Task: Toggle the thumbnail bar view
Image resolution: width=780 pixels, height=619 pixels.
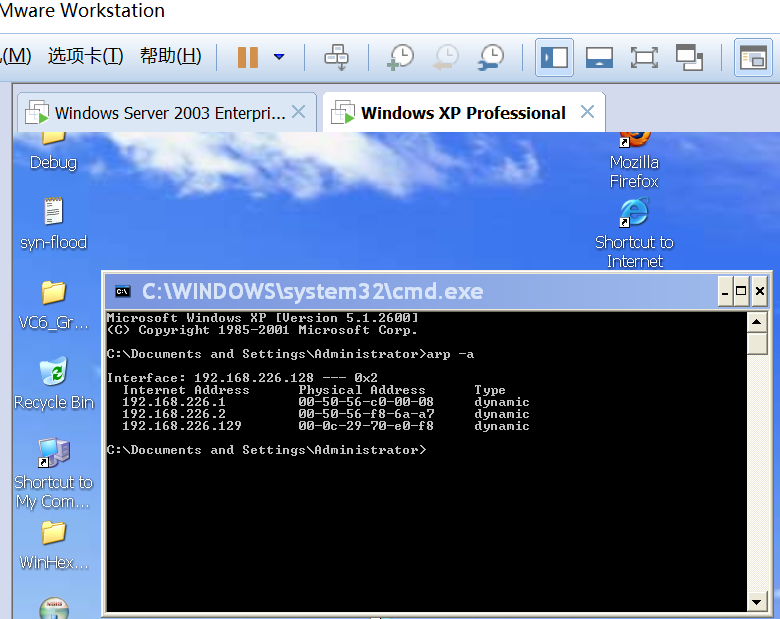Action: 599,57
